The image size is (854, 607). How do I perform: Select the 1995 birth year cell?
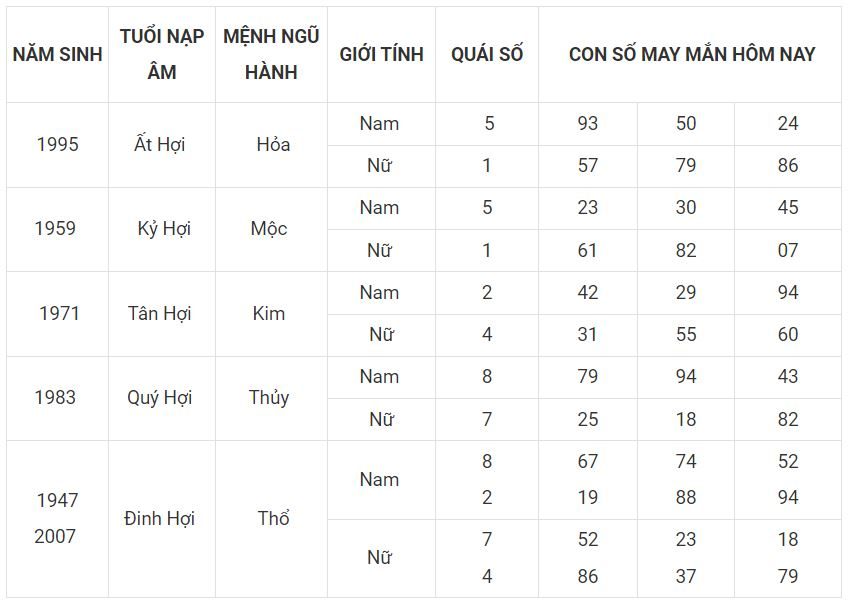point(57,144)
